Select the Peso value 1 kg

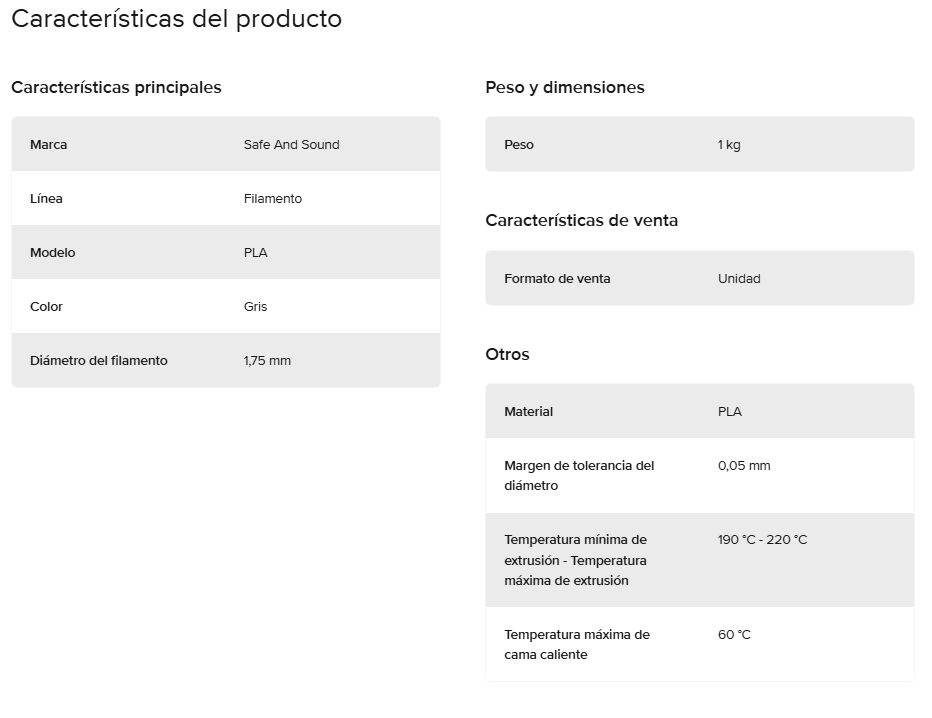[729, 144]
